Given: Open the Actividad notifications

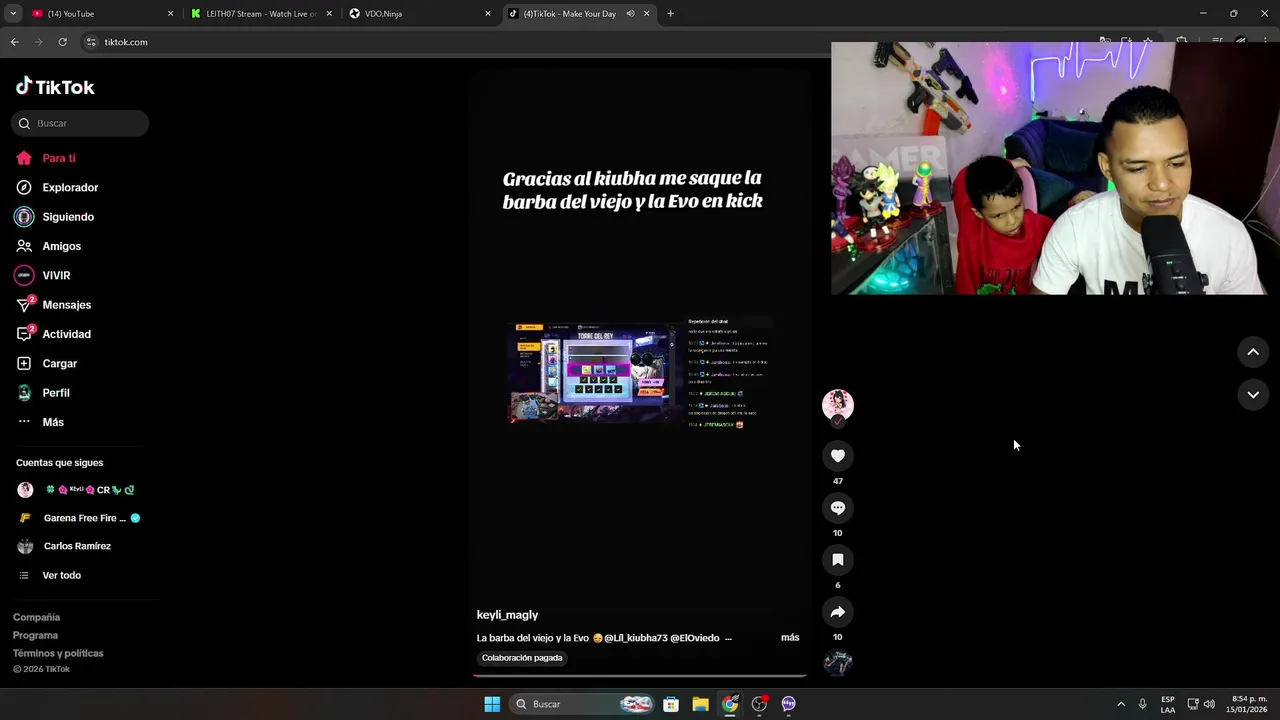Looking at the screenshot, I should [x=54, y=334].
